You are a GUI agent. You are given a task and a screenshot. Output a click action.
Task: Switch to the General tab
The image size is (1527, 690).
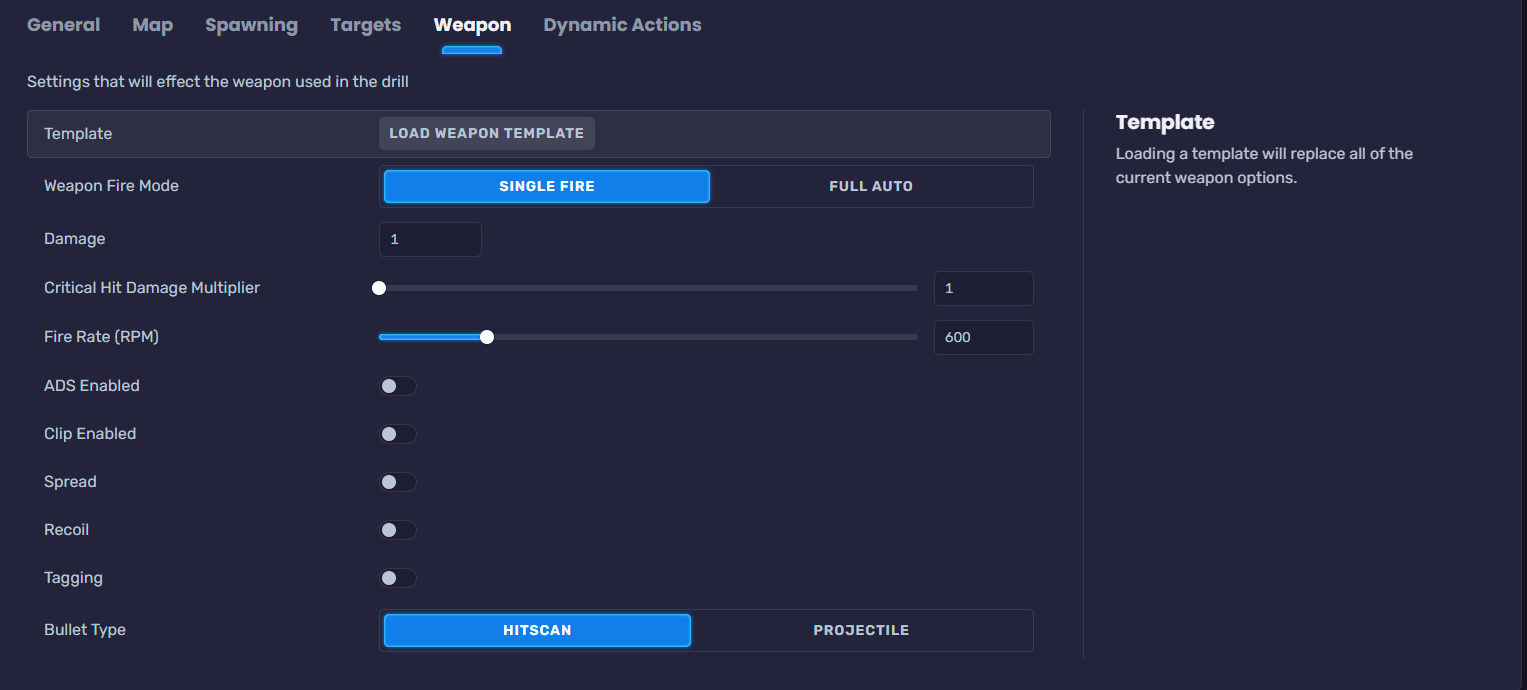tap(63, 25)
